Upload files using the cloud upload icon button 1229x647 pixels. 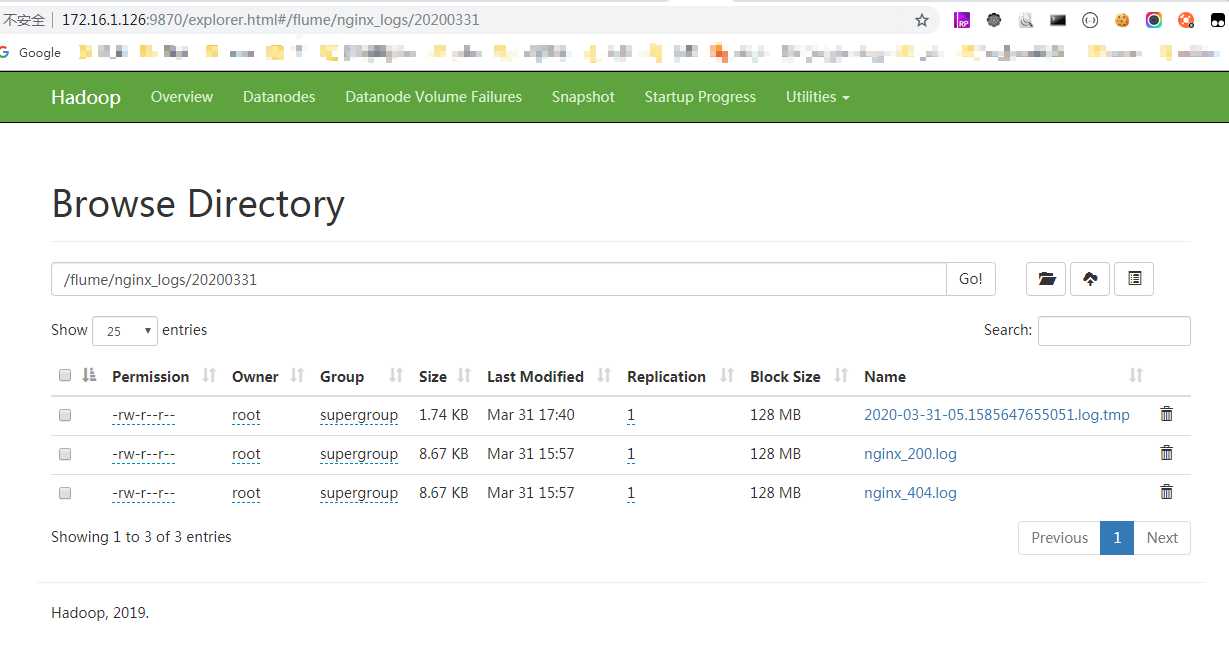pos(1090,279)
